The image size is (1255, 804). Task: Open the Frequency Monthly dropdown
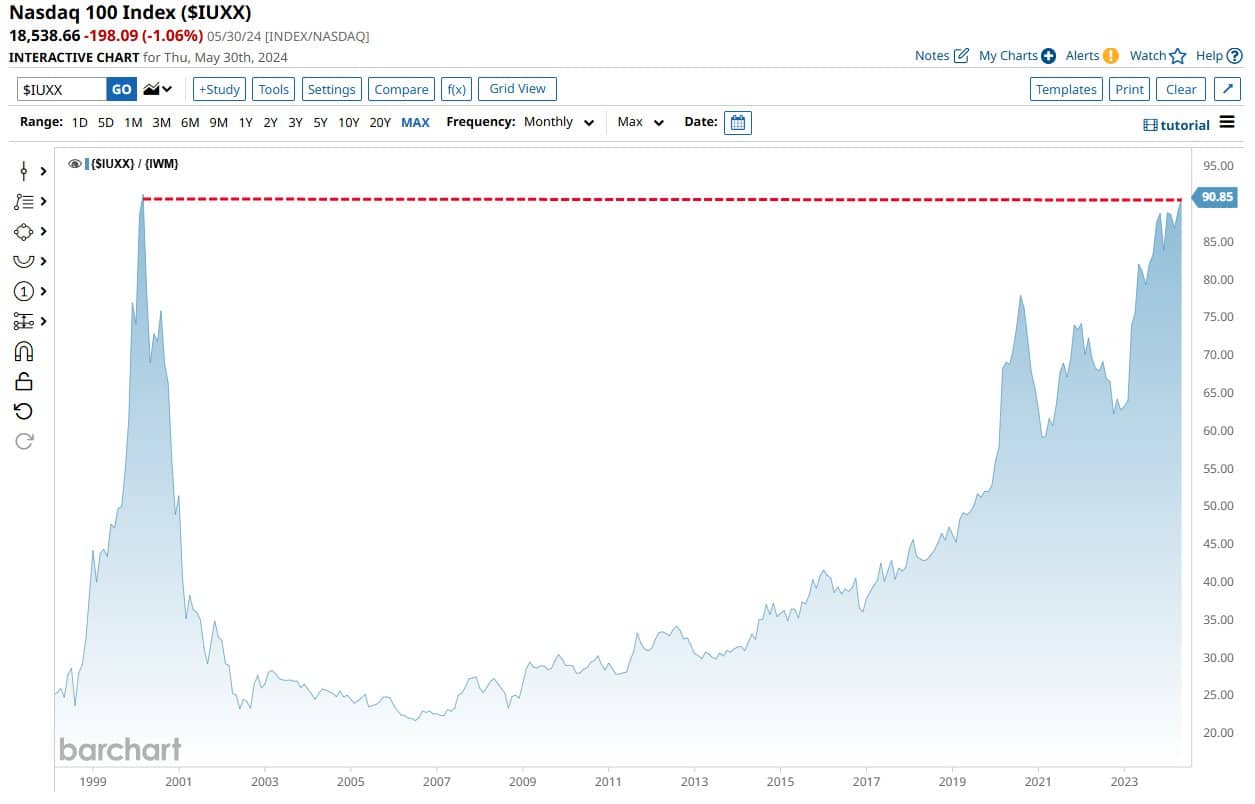coord(559,122)
